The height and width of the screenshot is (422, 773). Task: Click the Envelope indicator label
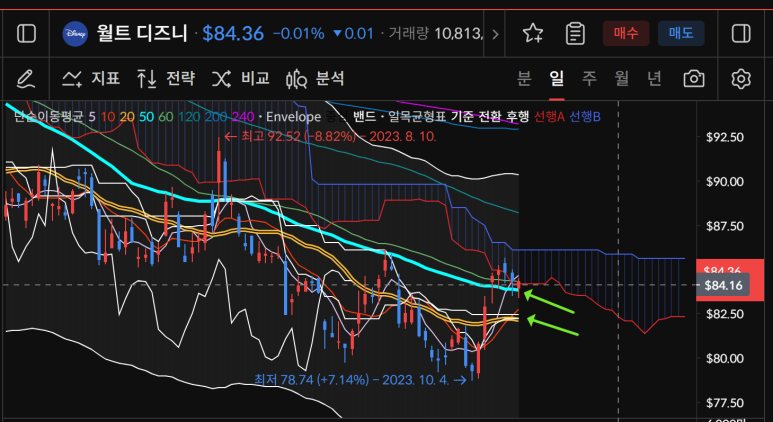[293, 117]
